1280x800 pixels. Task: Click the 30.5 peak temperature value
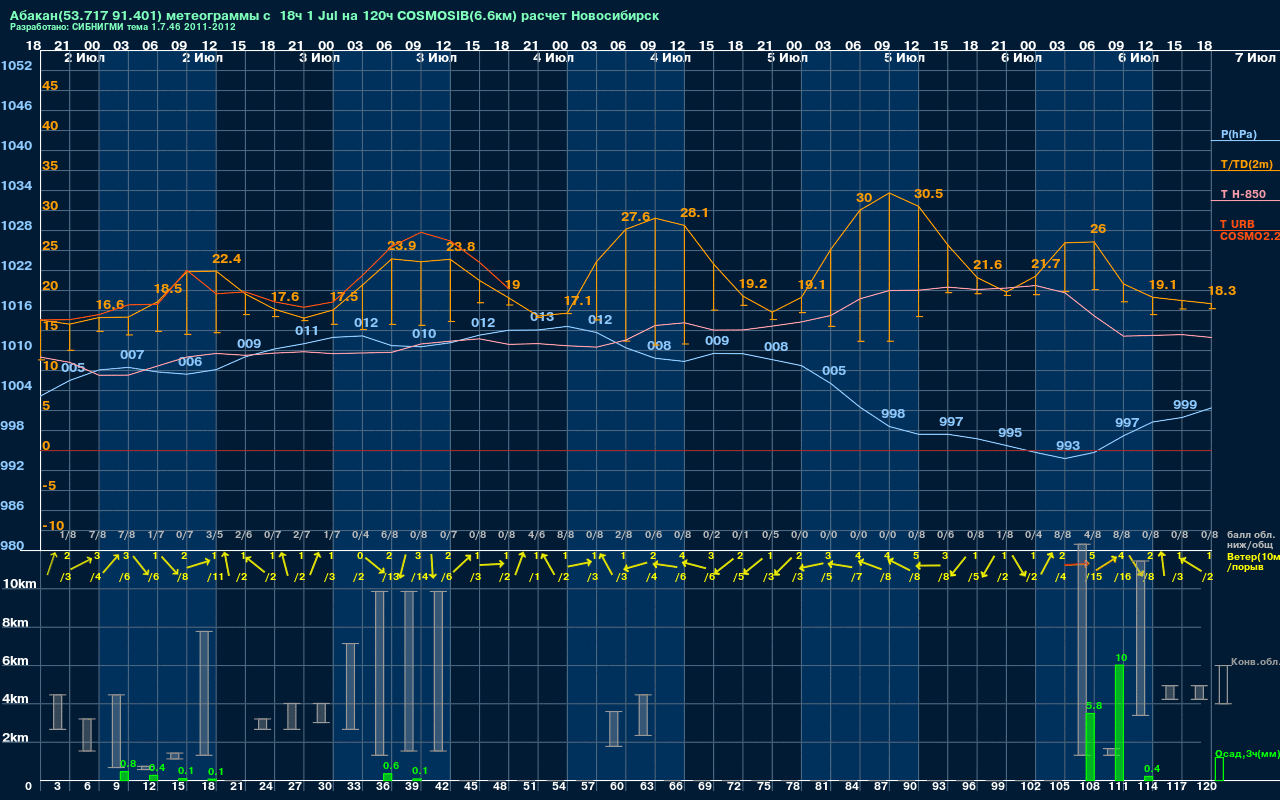click(x=928, y=194)
